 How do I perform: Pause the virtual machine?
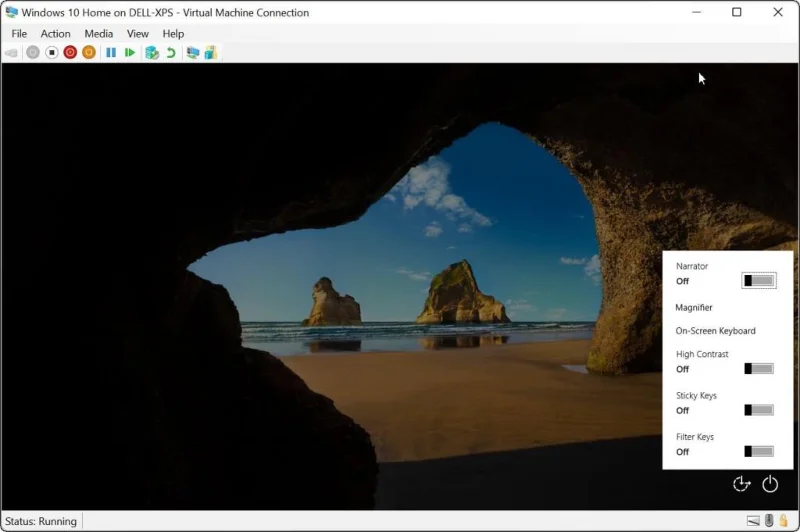coord(111,53)
